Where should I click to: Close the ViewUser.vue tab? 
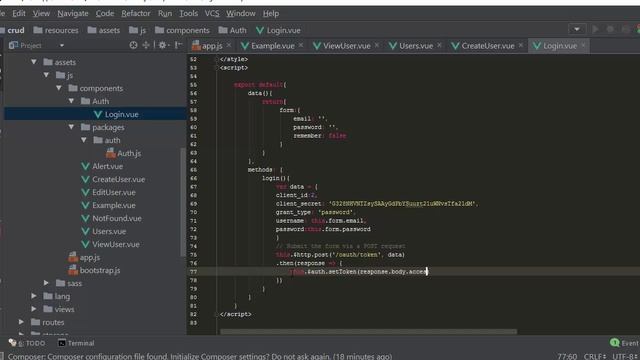[x=377, y=45]
